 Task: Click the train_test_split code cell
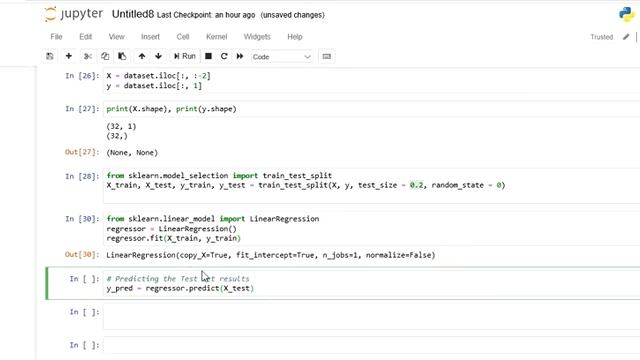371,186
